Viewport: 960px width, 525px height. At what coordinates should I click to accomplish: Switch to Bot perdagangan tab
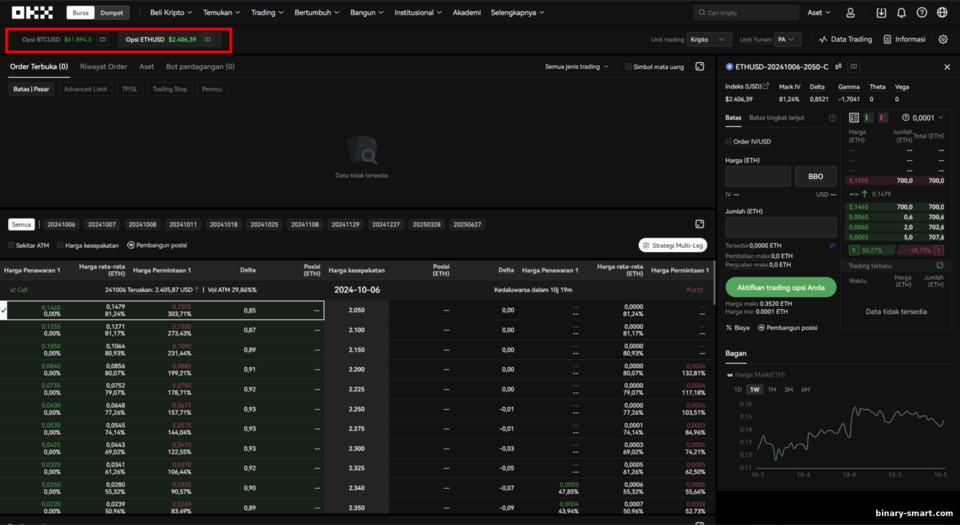[x=200, y=66]
